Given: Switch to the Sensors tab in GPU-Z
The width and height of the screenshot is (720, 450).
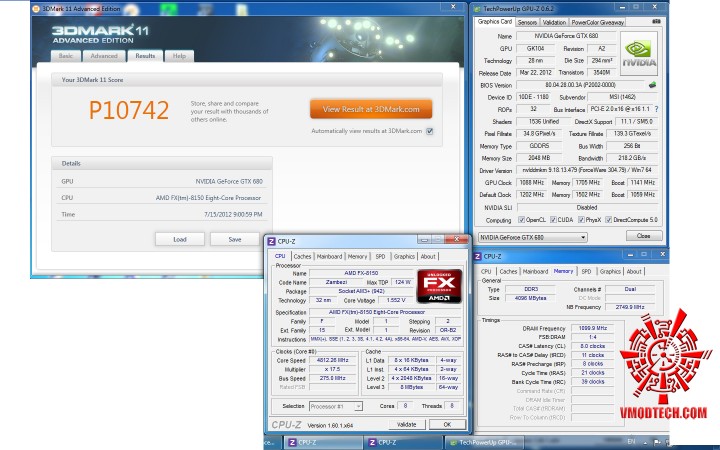Looking at the screenshot, I should pos(527,22).
